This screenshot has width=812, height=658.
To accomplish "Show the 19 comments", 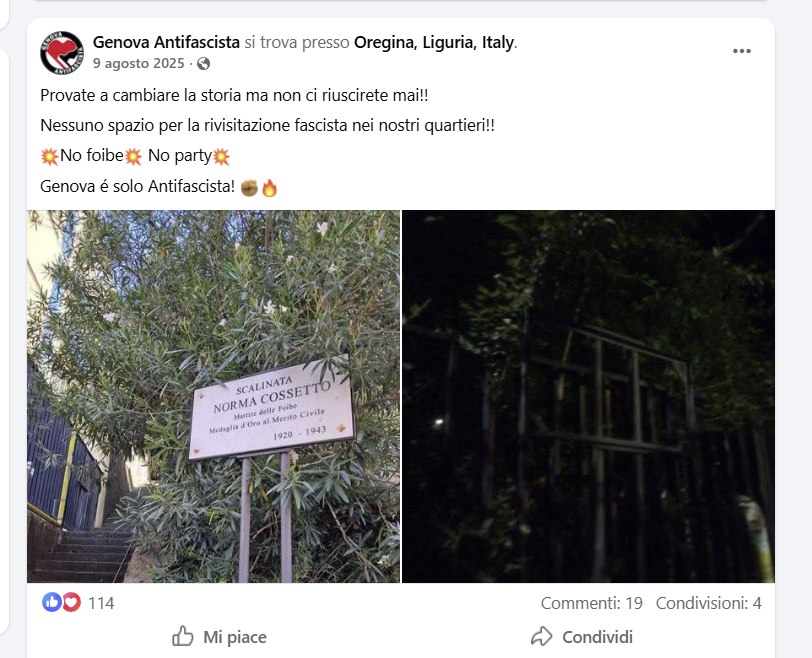I will 591,603.
